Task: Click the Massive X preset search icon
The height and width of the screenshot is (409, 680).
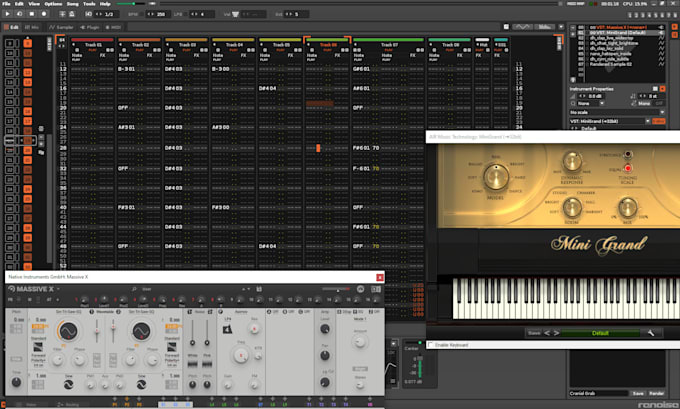Action: [x=134, y=289]
